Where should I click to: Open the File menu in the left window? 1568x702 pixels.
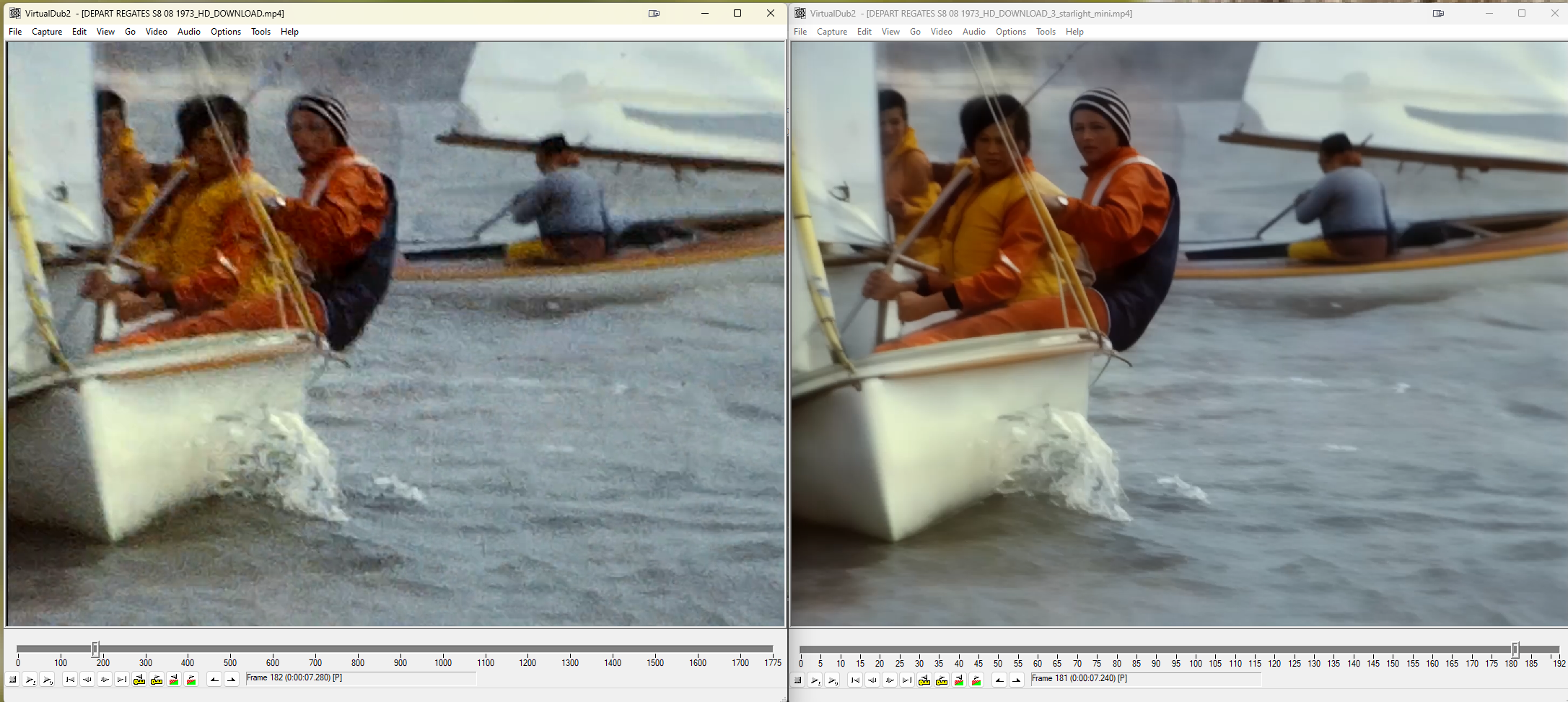tap(15, 32)
